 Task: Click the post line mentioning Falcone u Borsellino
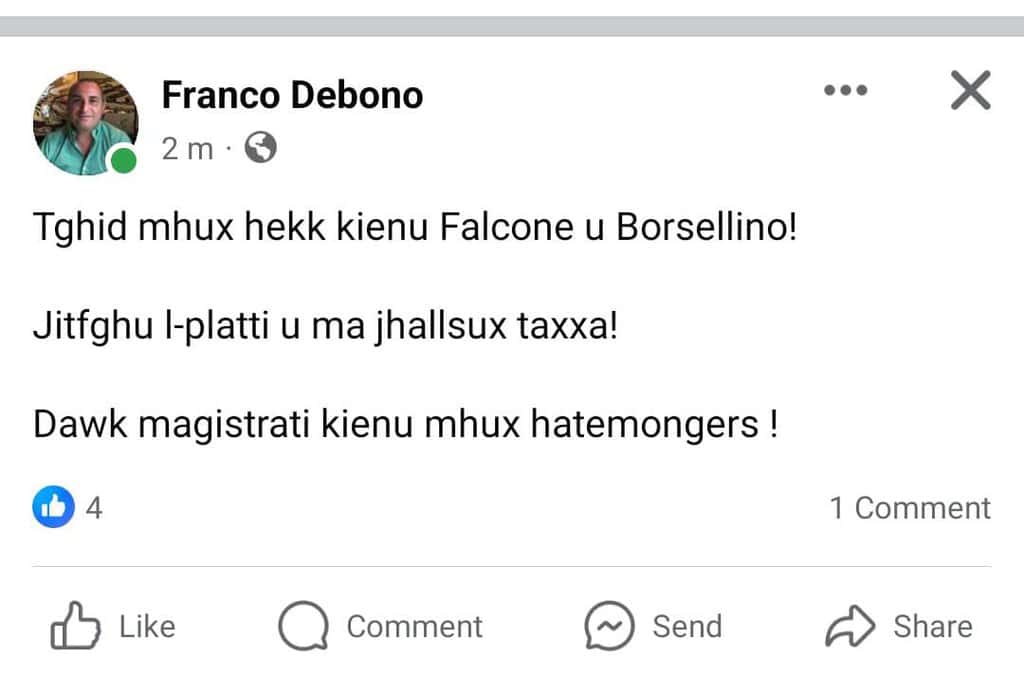tap(415, 230)
